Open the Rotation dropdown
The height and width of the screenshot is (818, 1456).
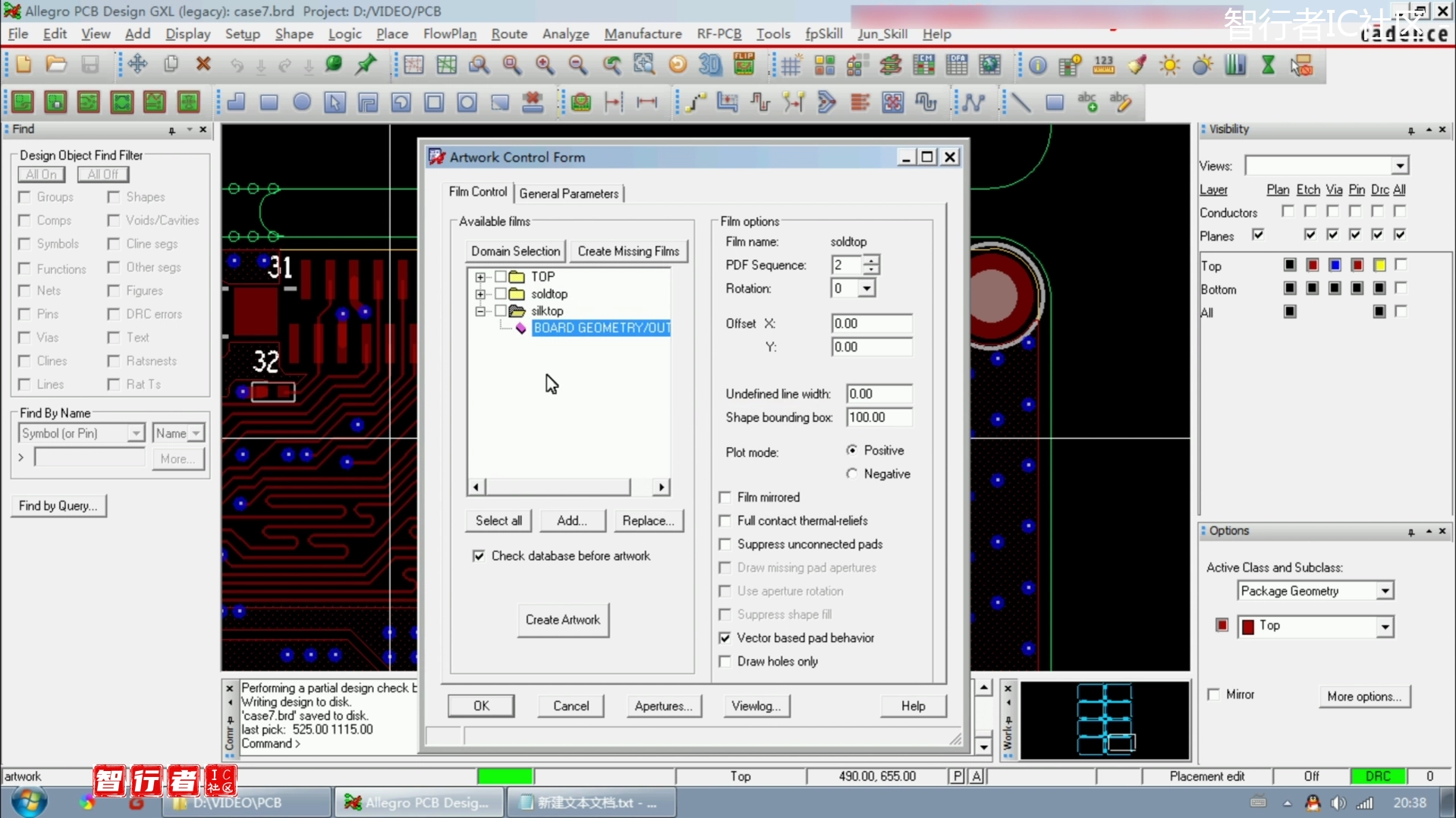(866, 288)
